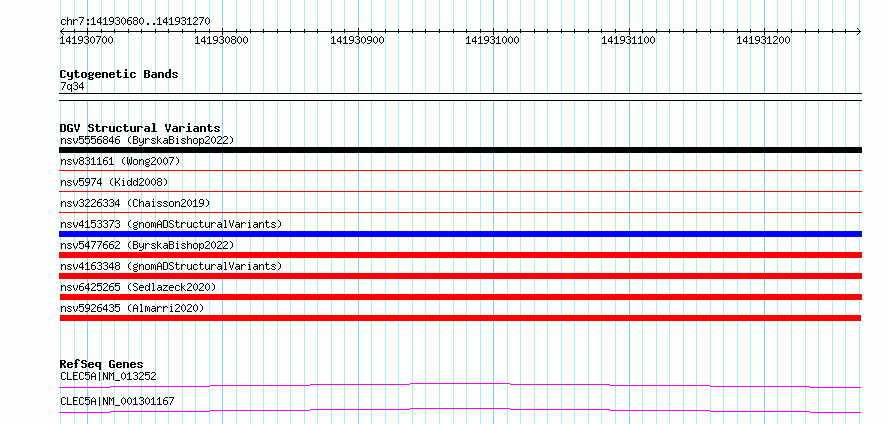Click ruler position 141930900
The width and height of the screenshot is (890, 424).
click(x=357, y=40)
